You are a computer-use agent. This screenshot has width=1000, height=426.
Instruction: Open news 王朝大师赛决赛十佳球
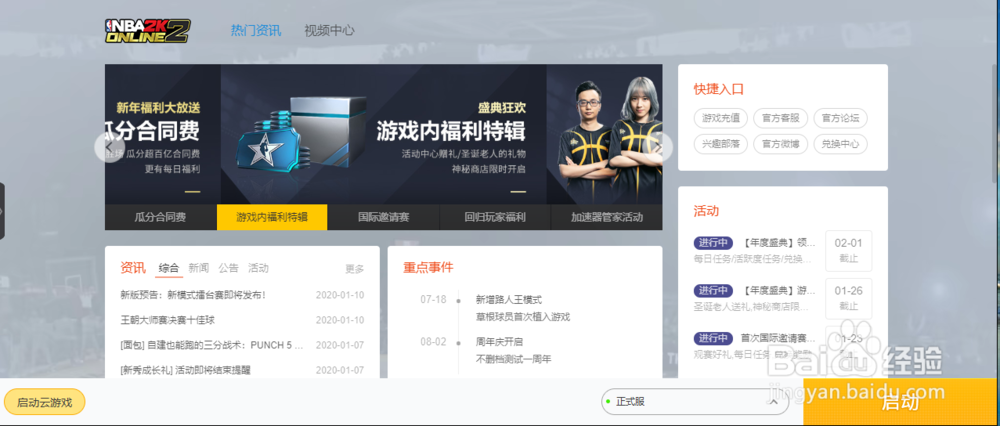tap(169, 320)
